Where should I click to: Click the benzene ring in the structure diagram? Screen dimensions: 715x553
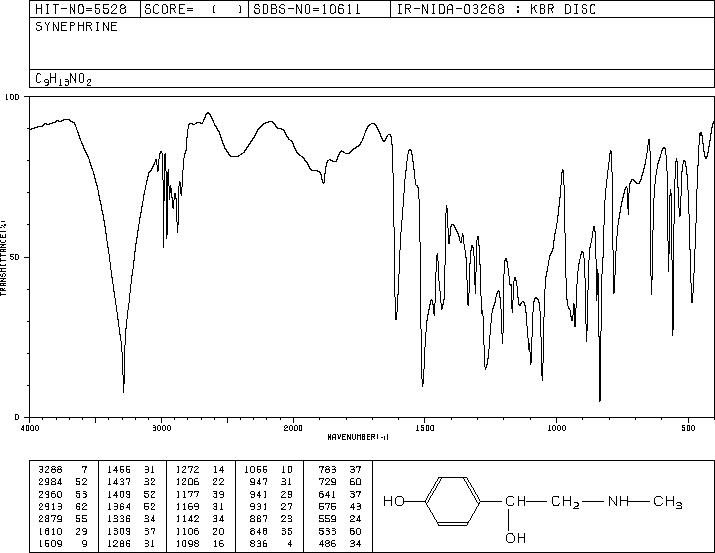click(453, 501)
